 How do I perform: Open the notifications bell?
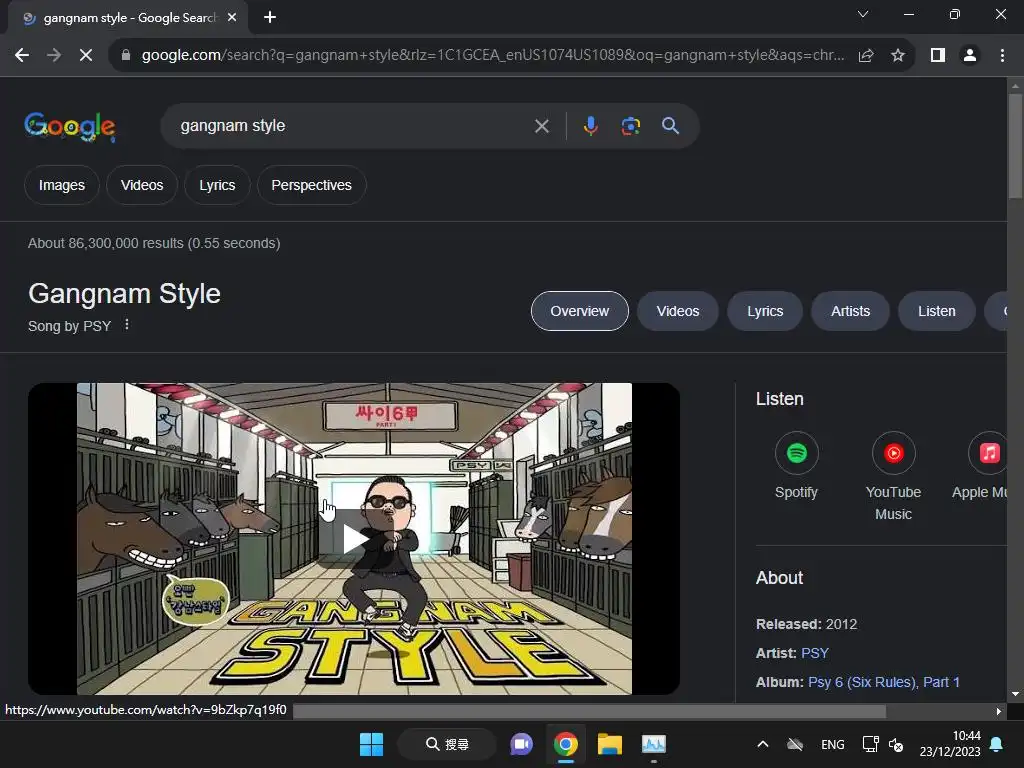pos(997,744)
